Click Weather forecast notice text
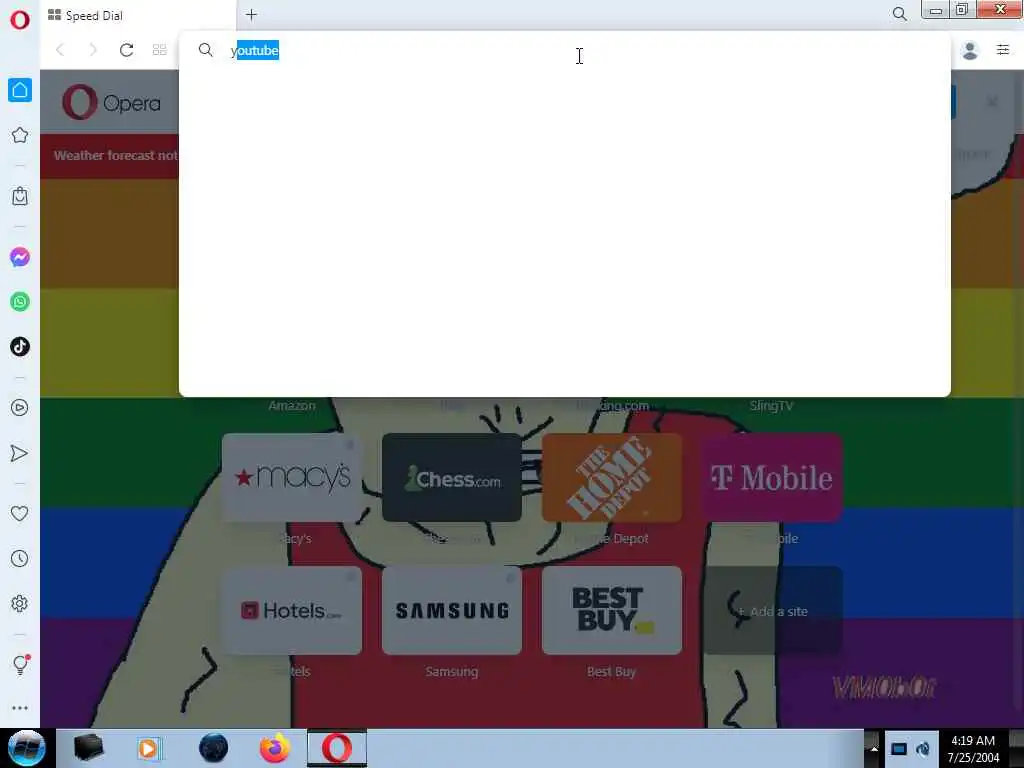The height and width of the screenshot is (768, 1024). click(116, 155)
